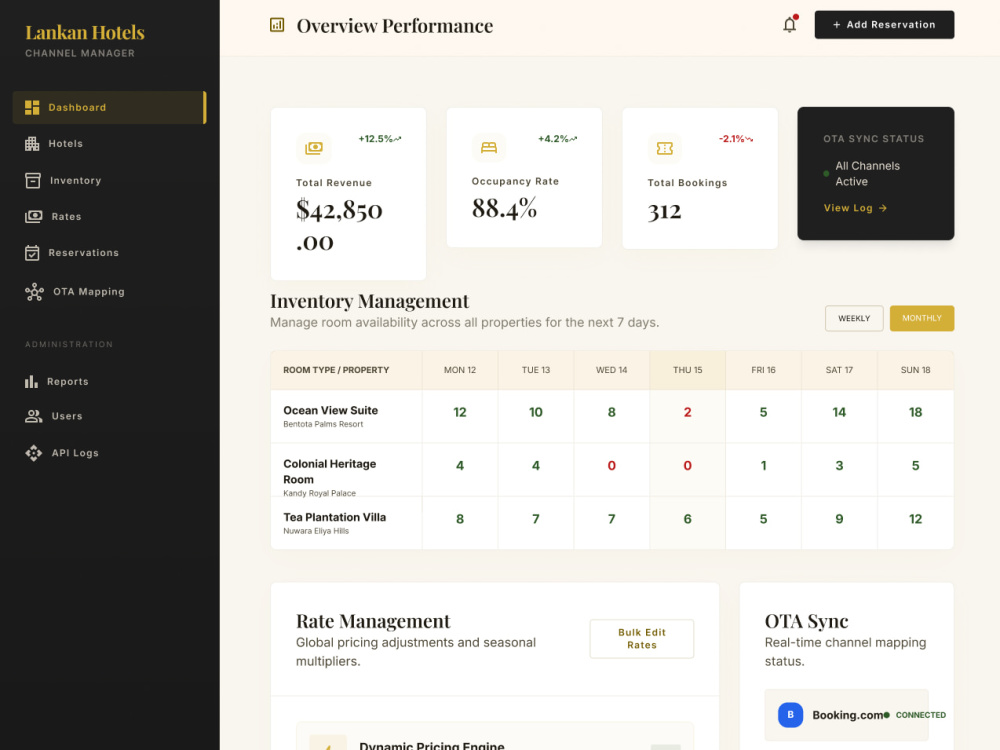Click the OTA Mapping network hub icon

(x=34, y=291)
